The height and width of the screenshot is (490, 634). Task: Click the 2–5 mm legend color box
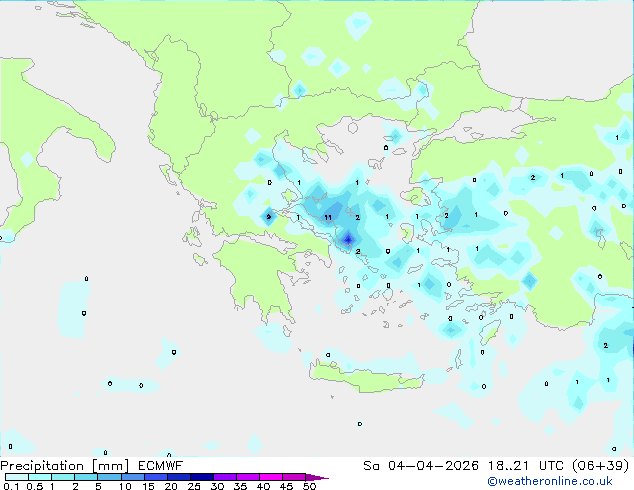coord(86,477)
